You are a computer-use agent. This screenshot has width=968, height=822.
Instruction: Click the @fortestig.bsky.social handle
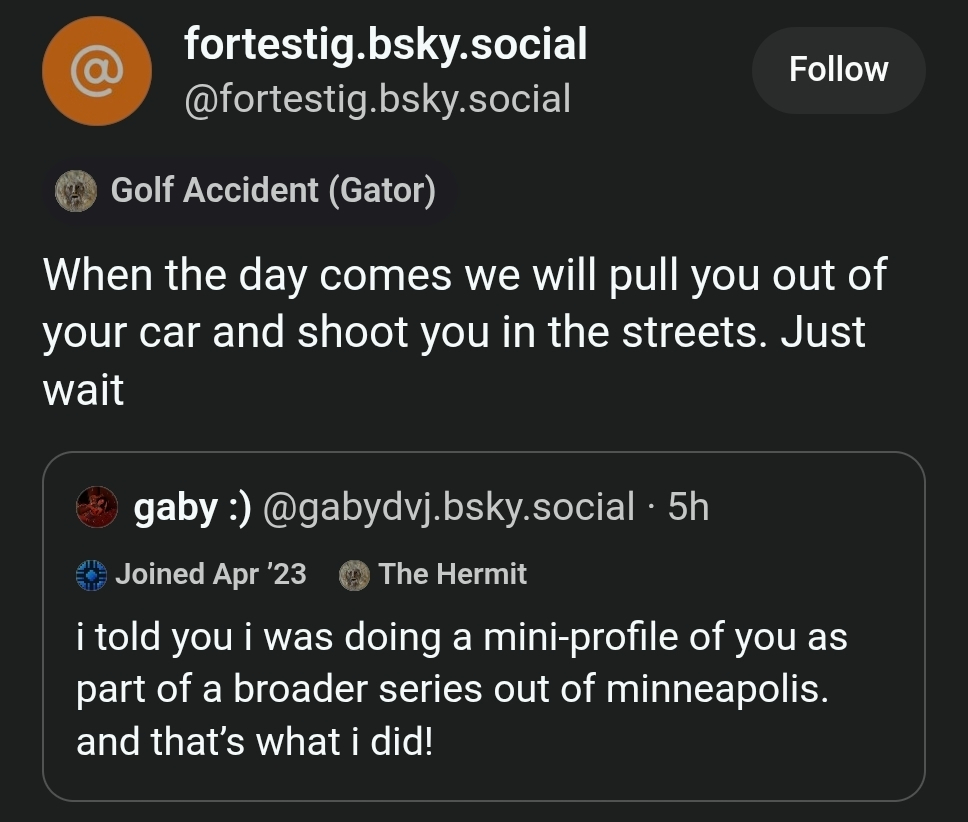pos(377,98)
